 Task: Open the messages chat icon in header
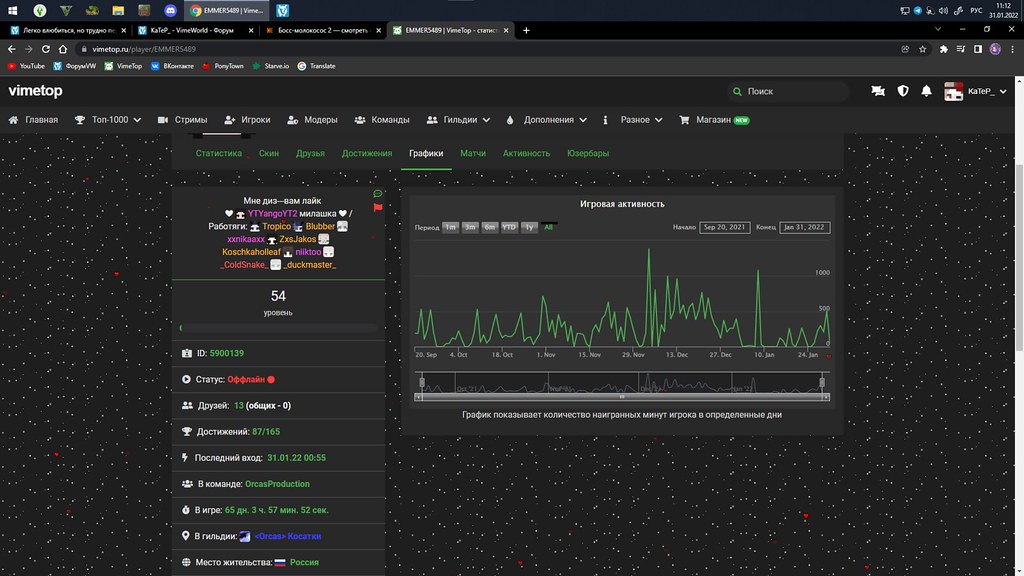coord(878,91)
